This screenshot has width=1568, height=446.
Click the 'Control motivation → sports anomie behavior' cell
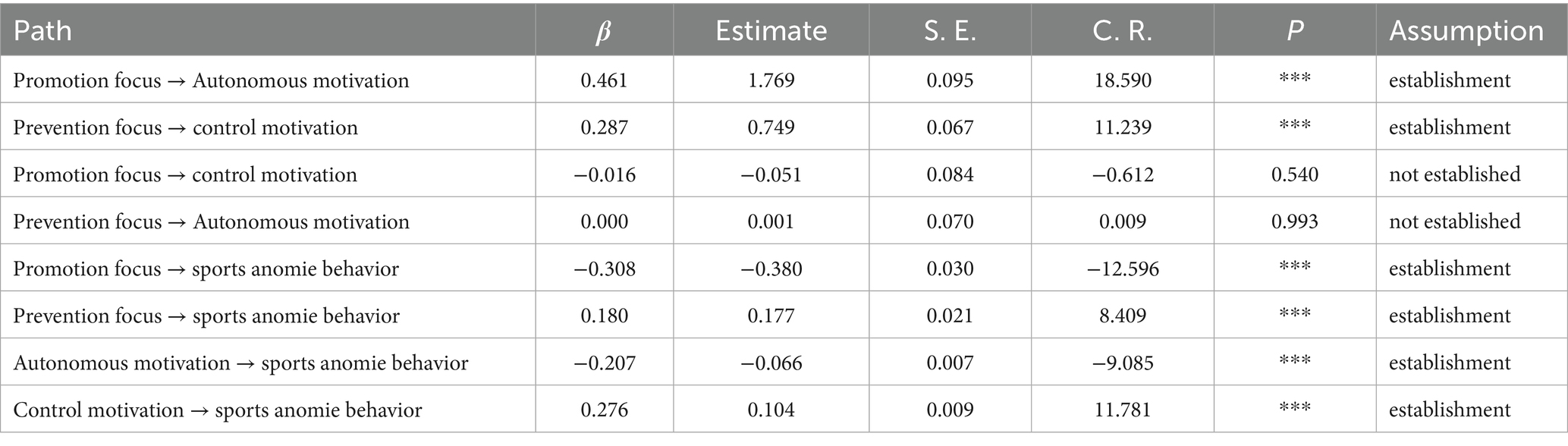point(218,410)
